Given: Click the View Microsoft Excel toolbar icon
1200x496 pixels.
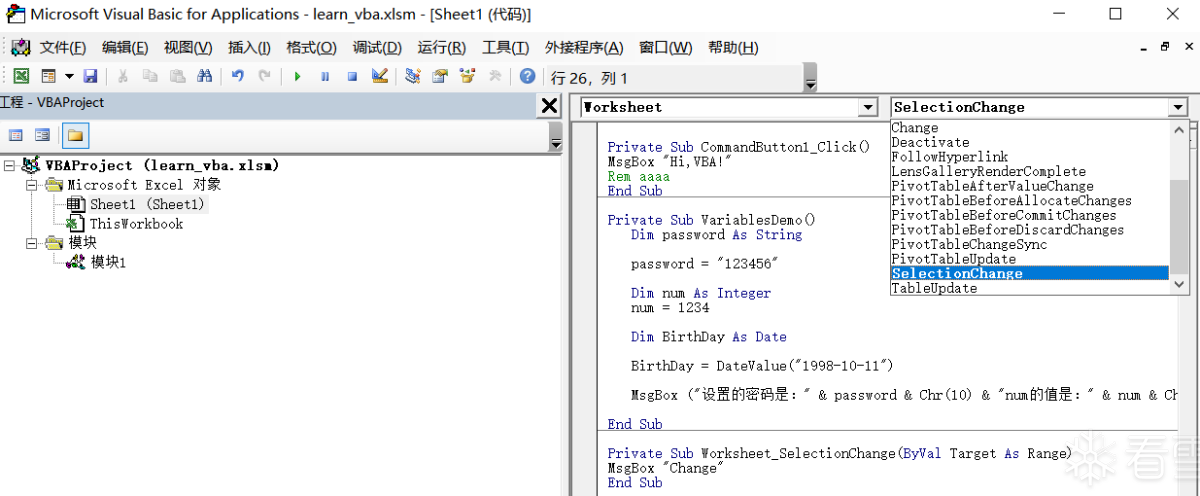Looking at the screenshot, I should point(21,77).
